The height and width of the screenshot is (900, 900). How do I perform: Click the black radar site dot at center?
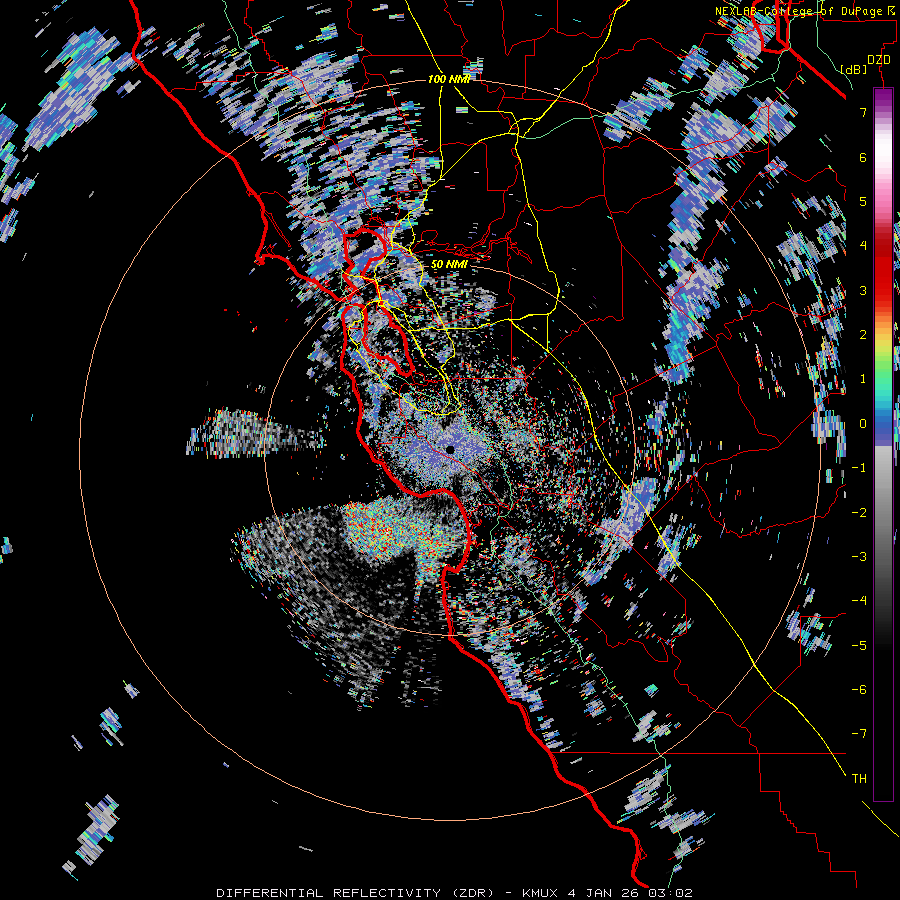tap(450, 449)
